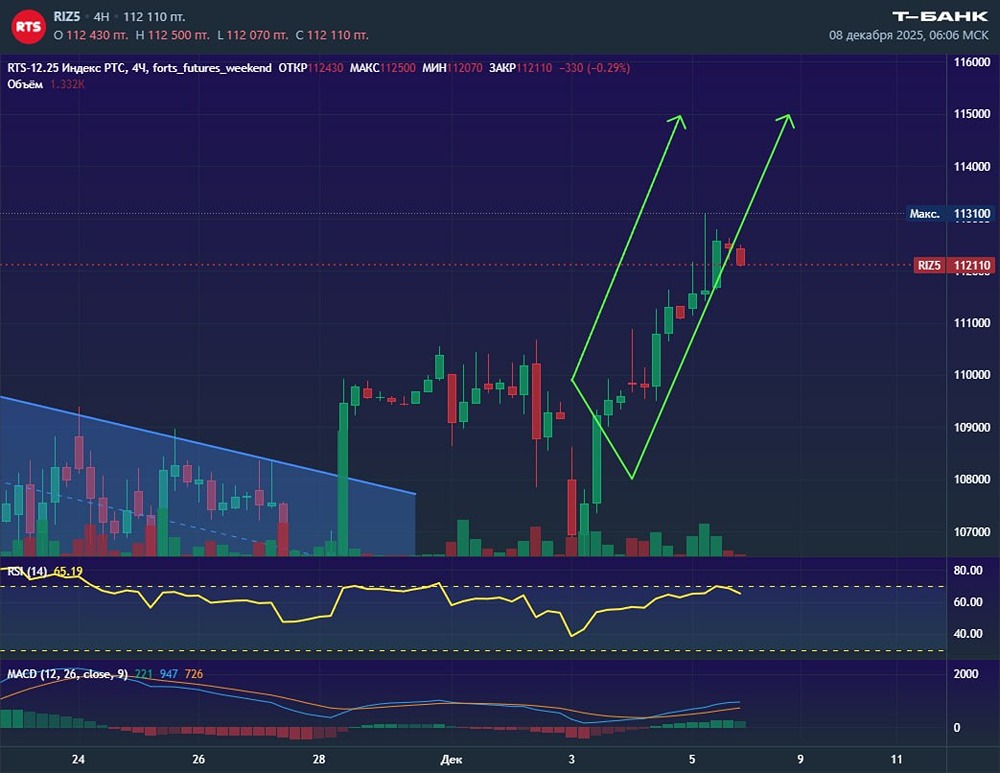Click the MACD scale label 0
Screen dimensions: 1000x773
point(957,727)
